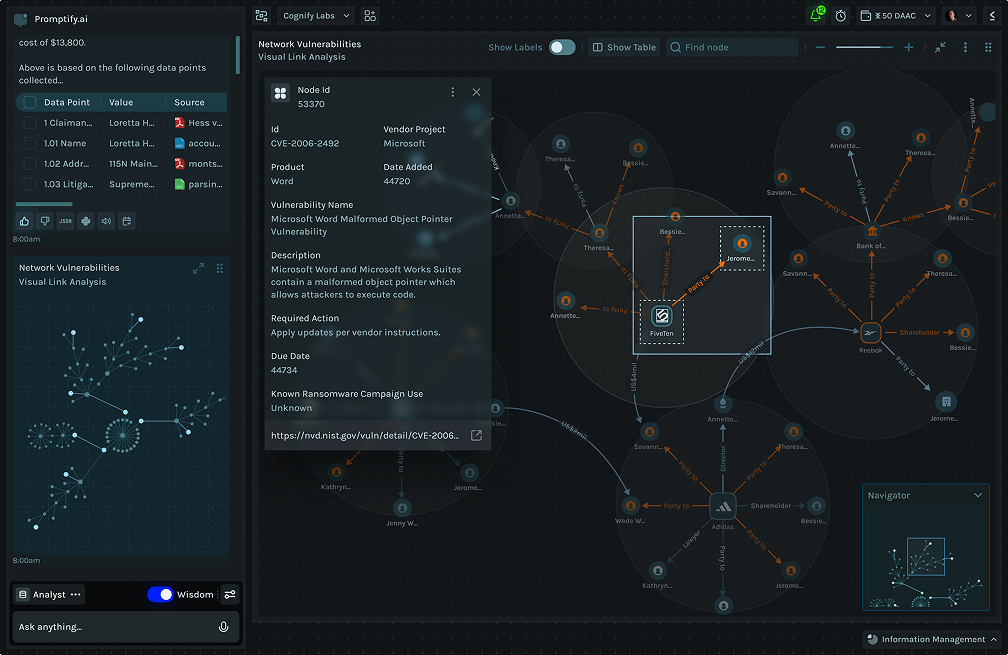The width and height of the screenshot is (1008, 655).
Task: Click the Analyst three-dots options
Action: click(x=76, y=595)
